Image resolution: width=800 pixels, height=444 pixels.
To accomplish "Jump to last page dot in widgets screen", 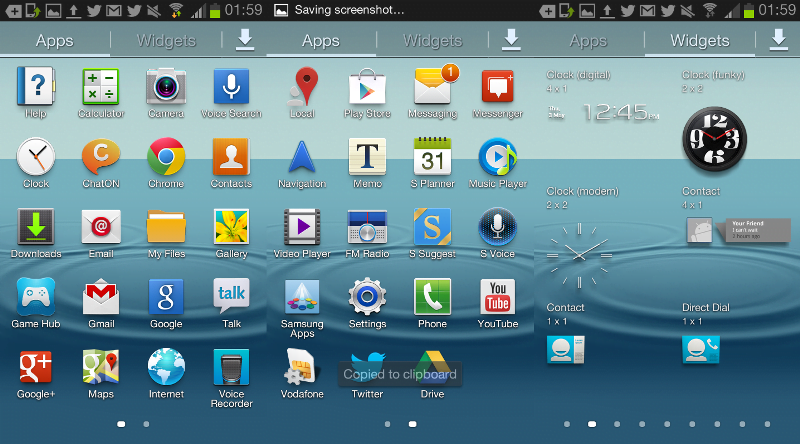I will 767,424.
